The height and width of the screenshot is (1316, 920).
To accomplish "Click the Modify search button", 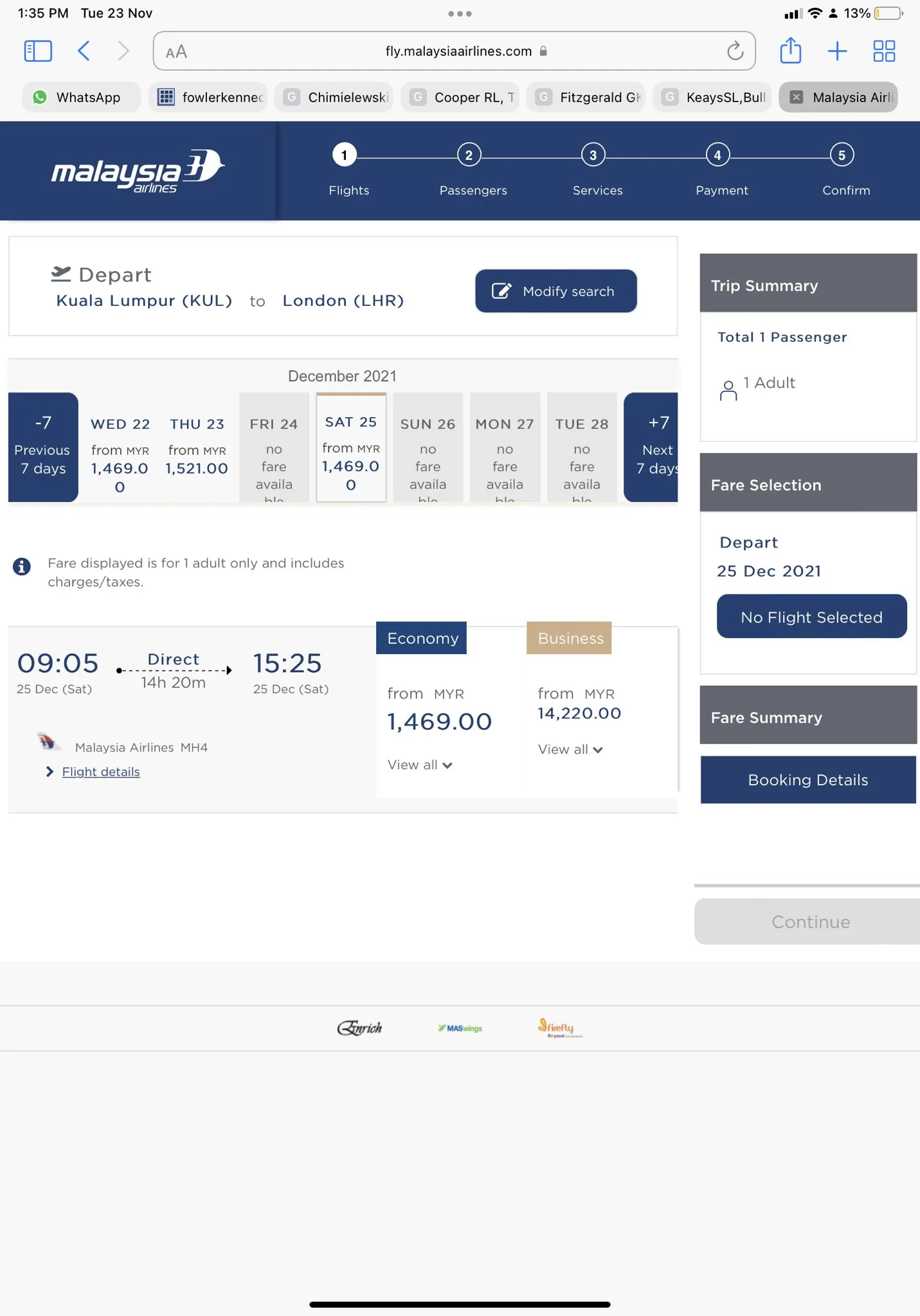I will click(x=555, y=291).
